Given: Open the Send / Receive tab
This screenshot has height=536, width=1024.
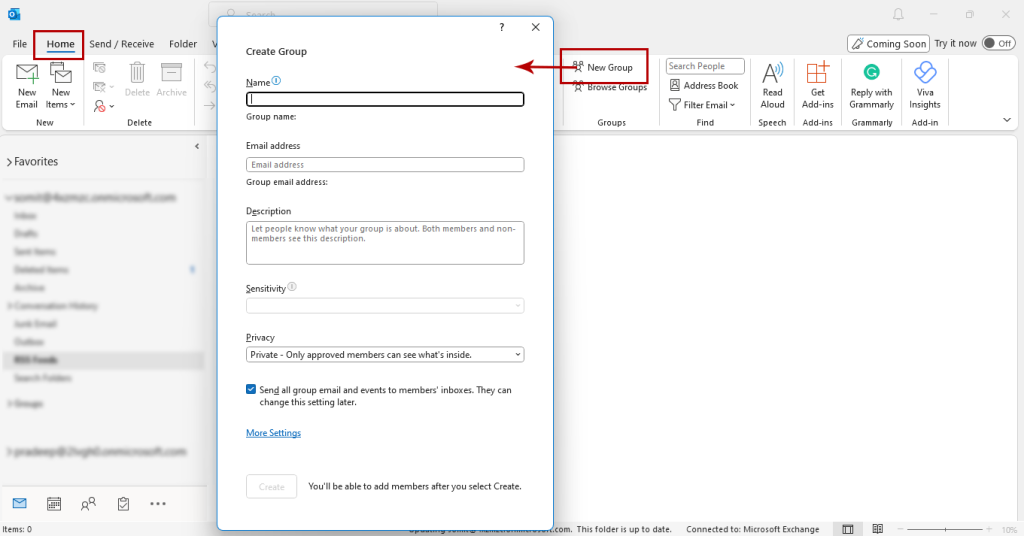Looking at the screenshot, I should [121, 44].
